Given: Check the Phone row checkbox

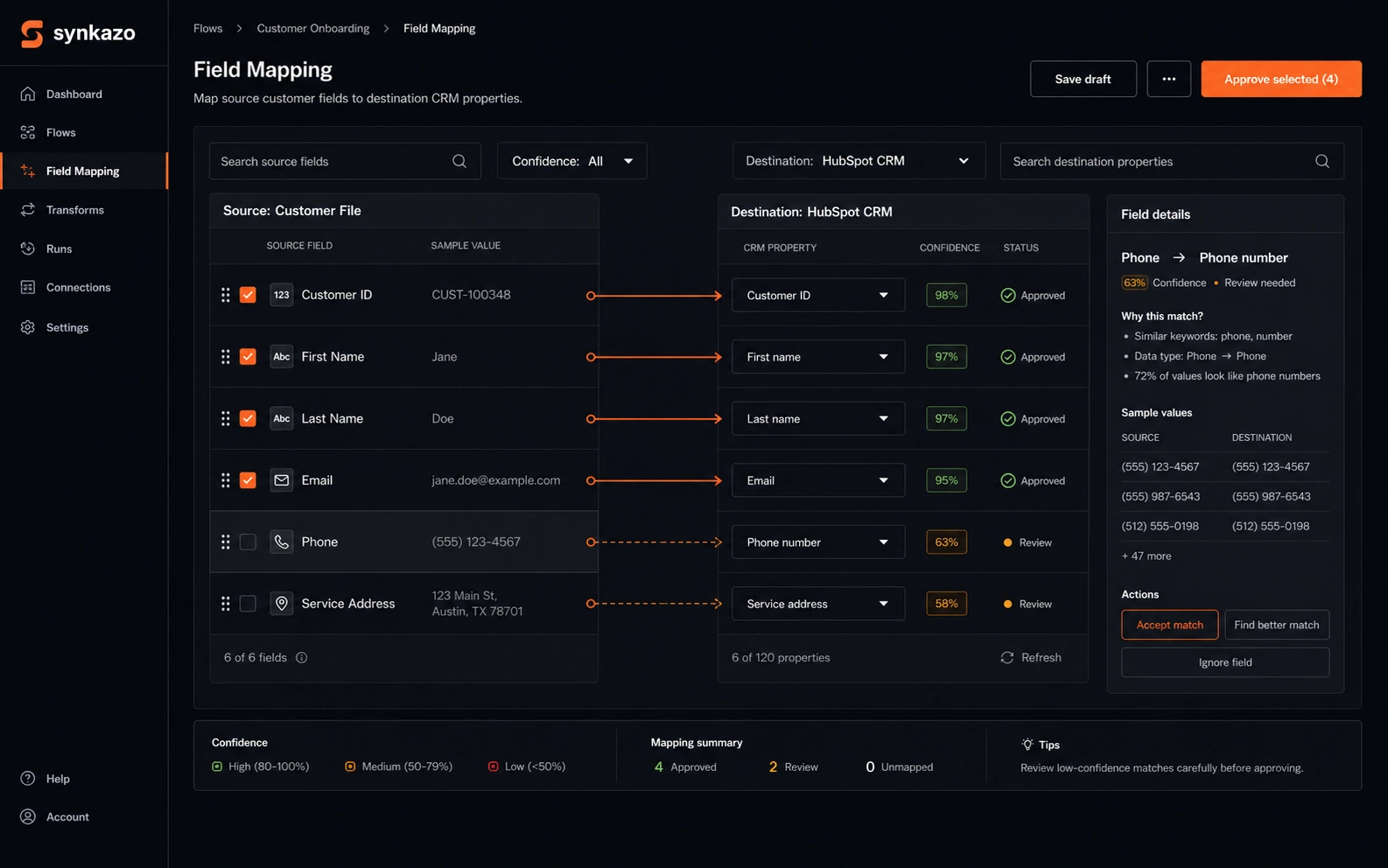Looking at the screenshot, I should pyautogui.click(x=248, y=542).
